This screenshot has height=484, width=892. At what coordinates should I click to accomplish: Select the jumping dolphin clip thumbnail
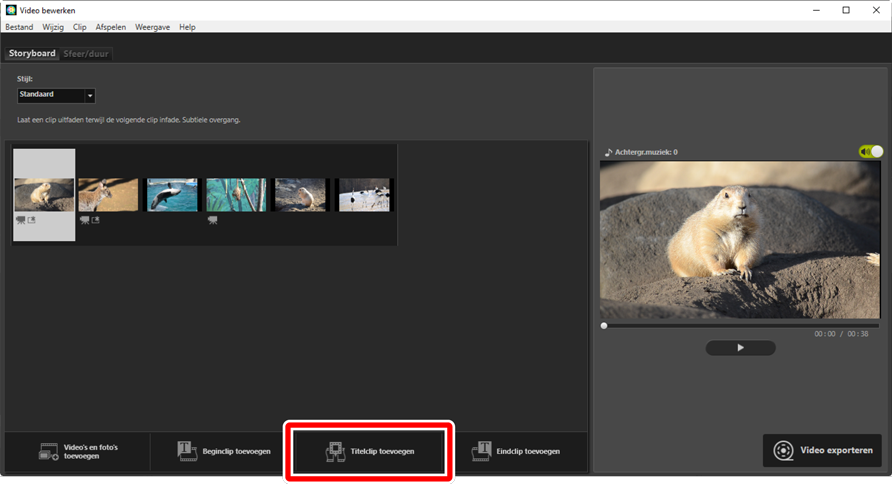click(x=172, y=195)
